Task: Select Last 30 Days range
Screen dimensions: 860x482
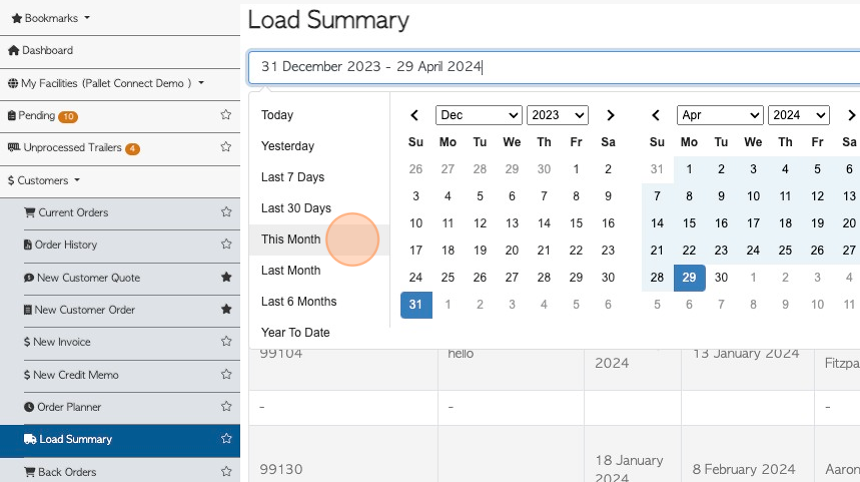Action: [x=319, y=208]
